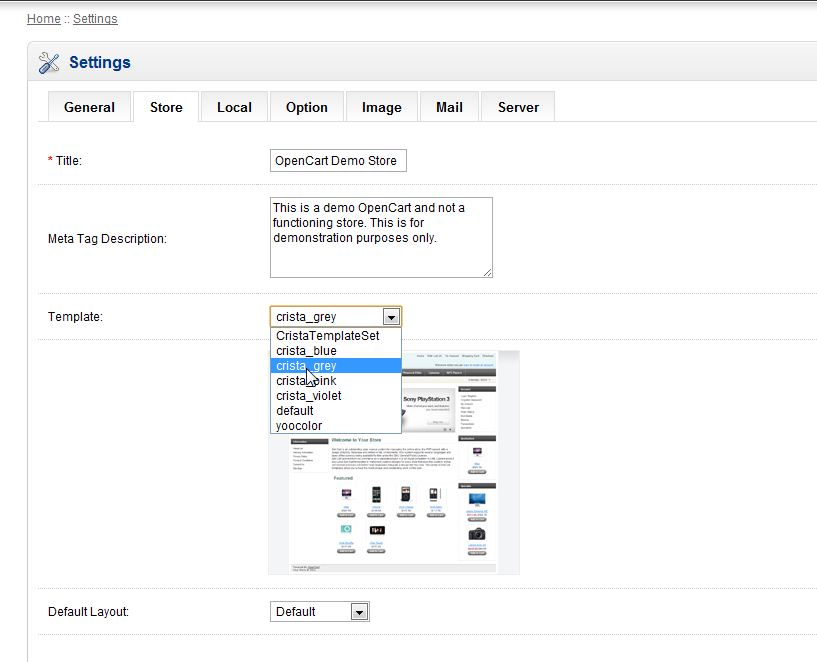Image resolution: width=817 pixels, height=662 pixels.
Task: Switch to the General tab
Action: [89, 107]
